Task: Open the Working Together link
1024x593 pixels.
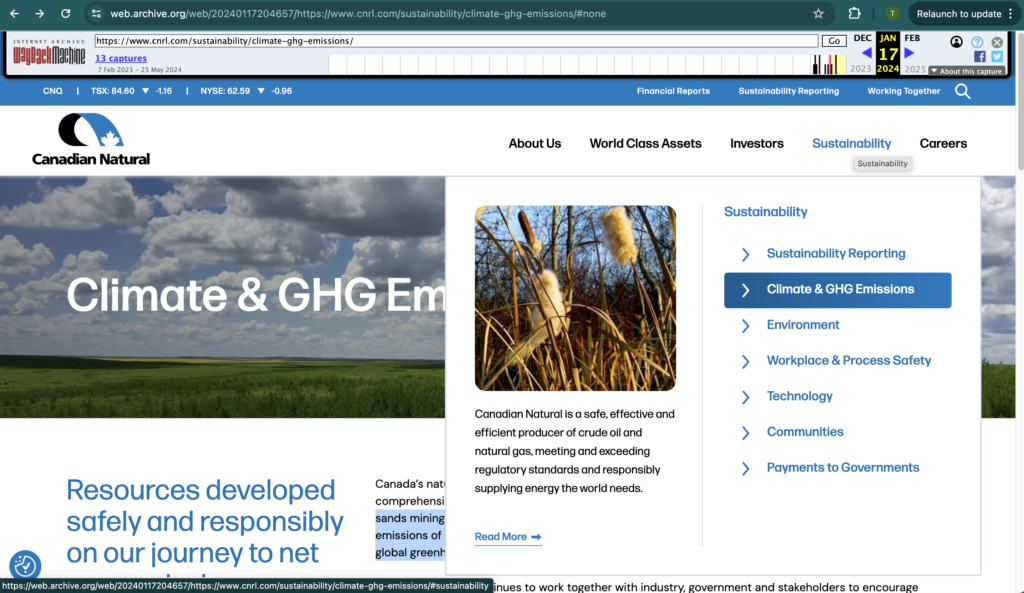Action: [x=904, y=91]
